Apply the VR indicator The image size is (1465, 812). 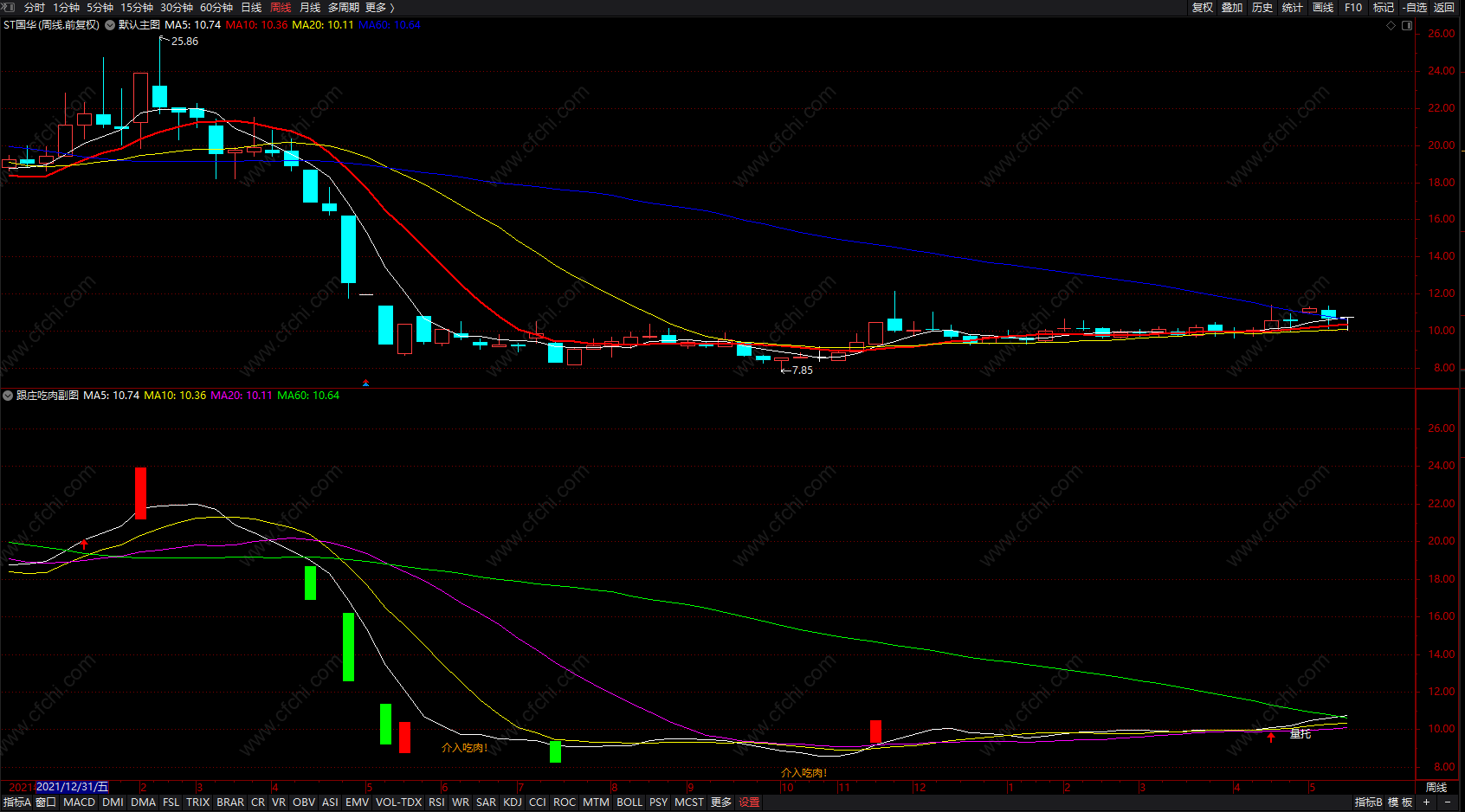279,802
